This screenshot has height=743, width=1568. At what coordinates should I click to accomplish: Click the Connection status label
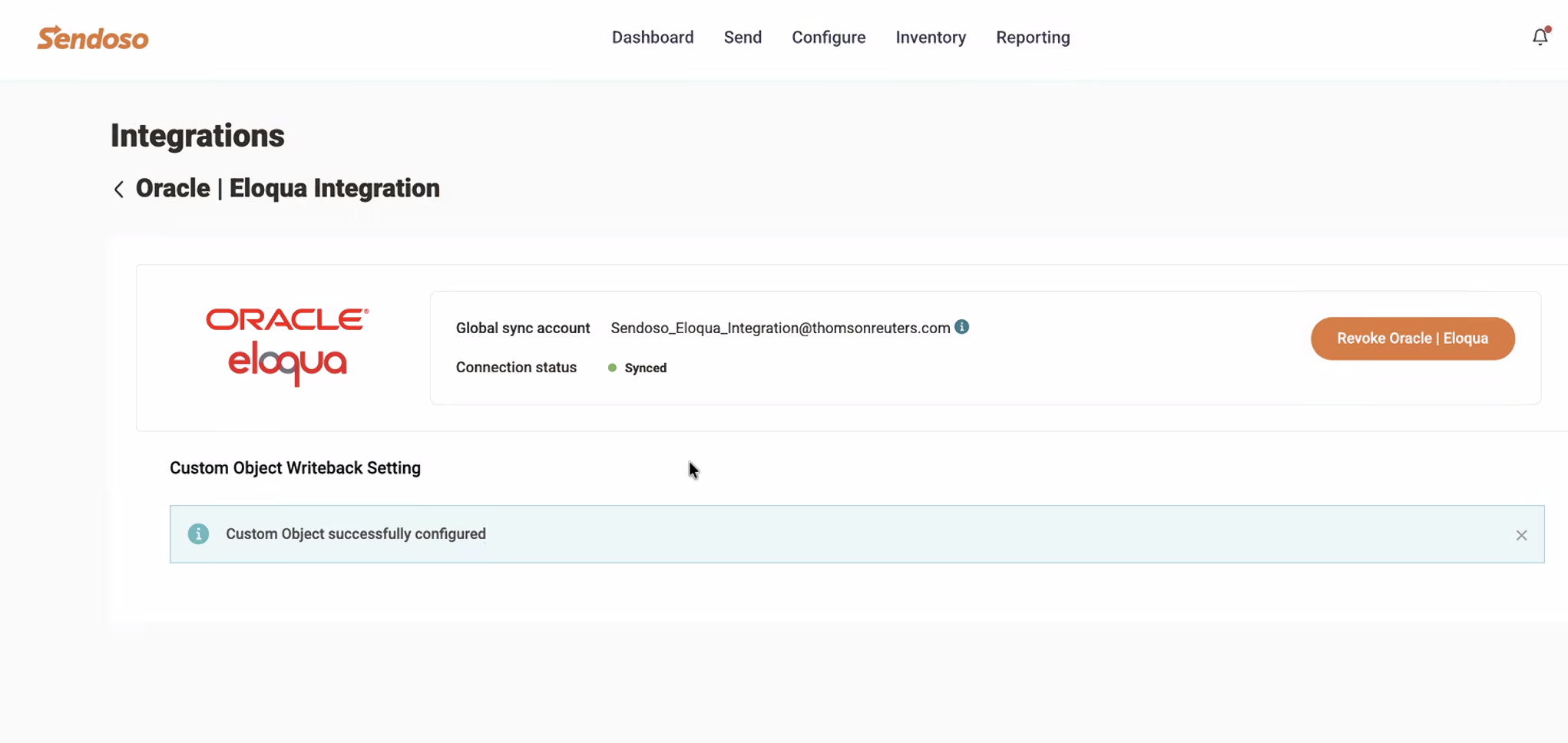coord(516,368)
